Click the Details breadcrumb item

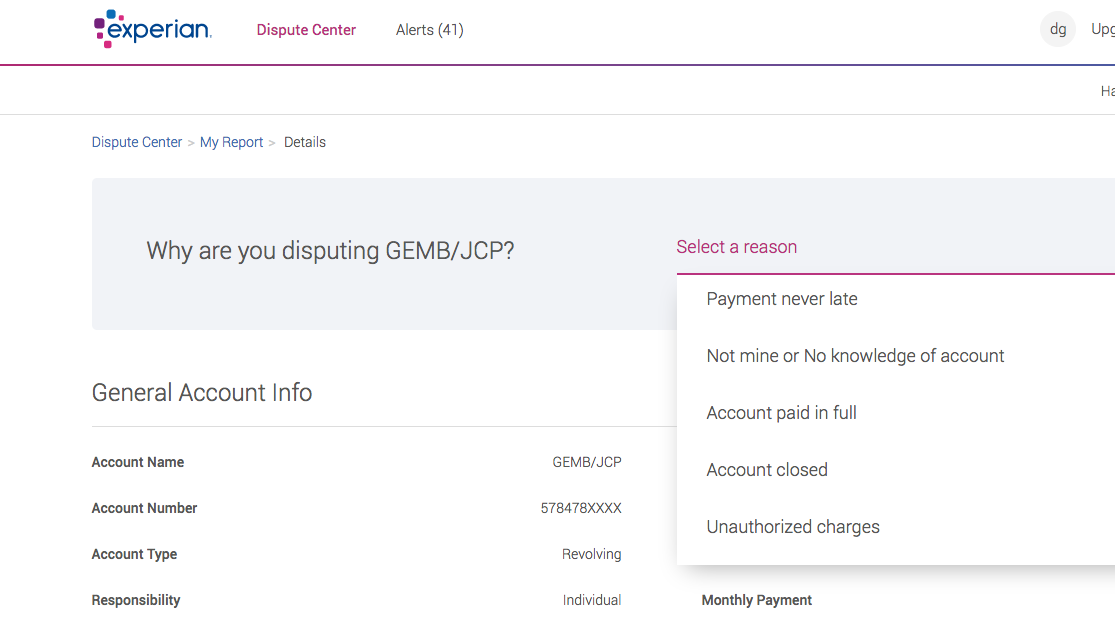305,142
